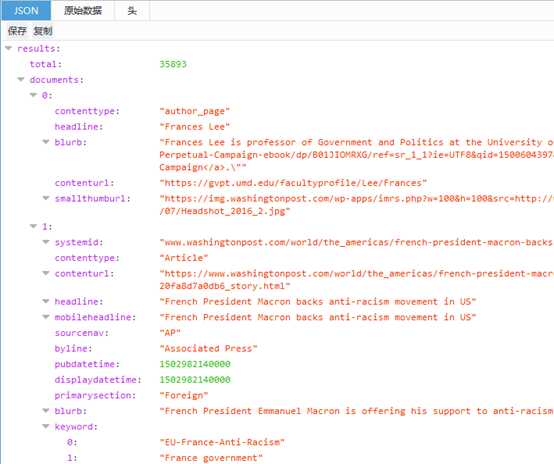554x464 pixels.
Task: Click the 保存 save button
Action: (17, 31)
